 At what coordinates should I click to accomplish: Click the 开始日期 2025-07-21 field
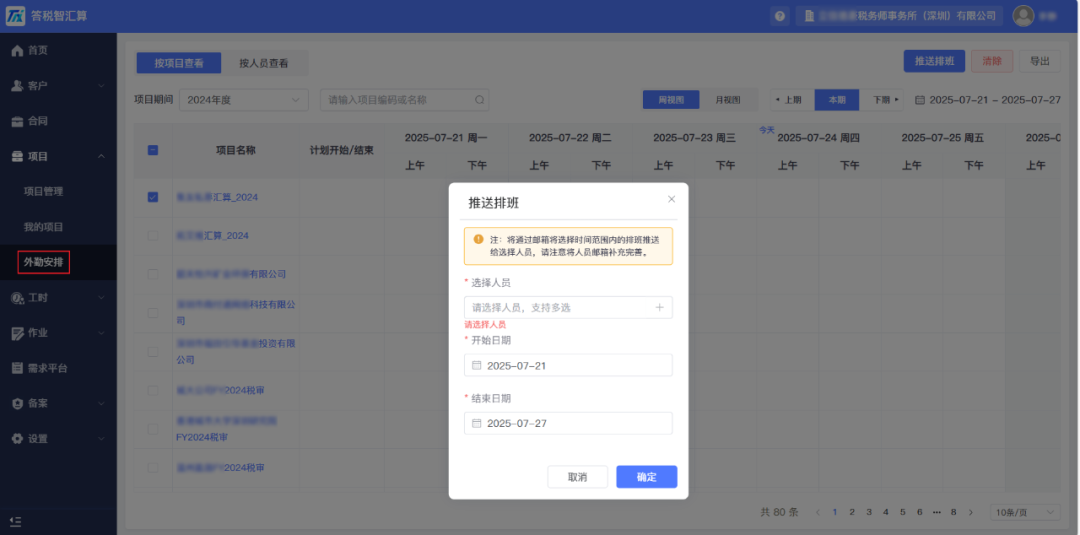pyautogui.click(x=568, y=366)
